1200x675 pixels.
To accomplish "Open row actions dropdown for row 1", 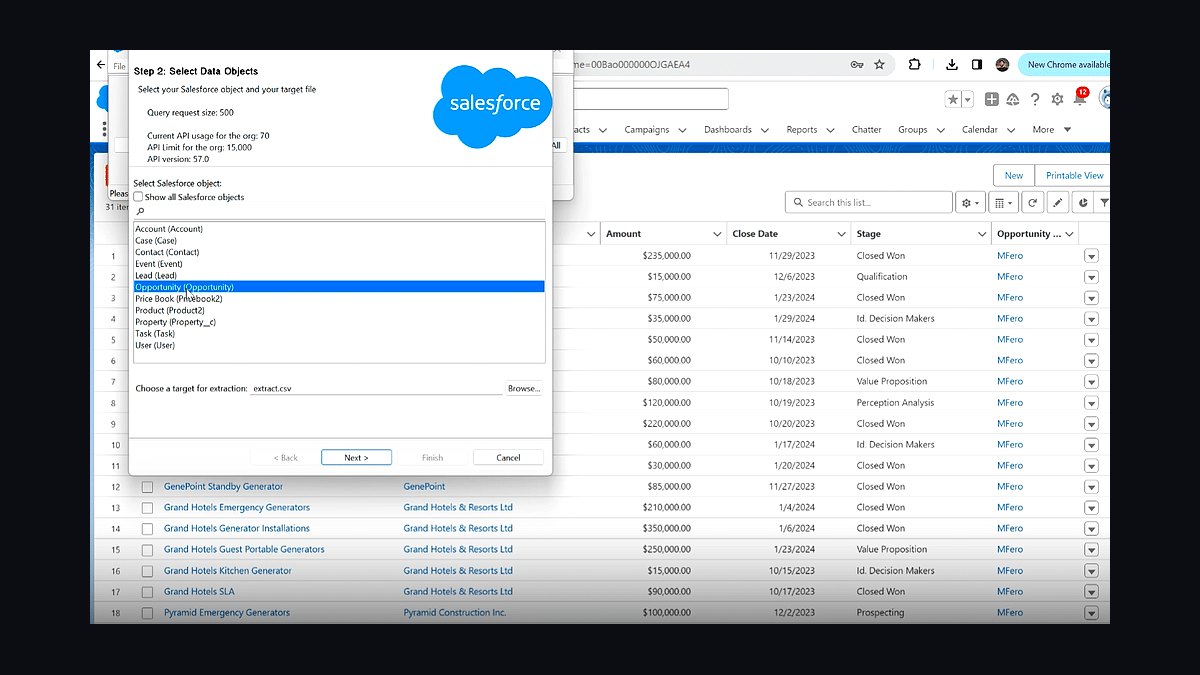I will click(x=1091, y=256).
